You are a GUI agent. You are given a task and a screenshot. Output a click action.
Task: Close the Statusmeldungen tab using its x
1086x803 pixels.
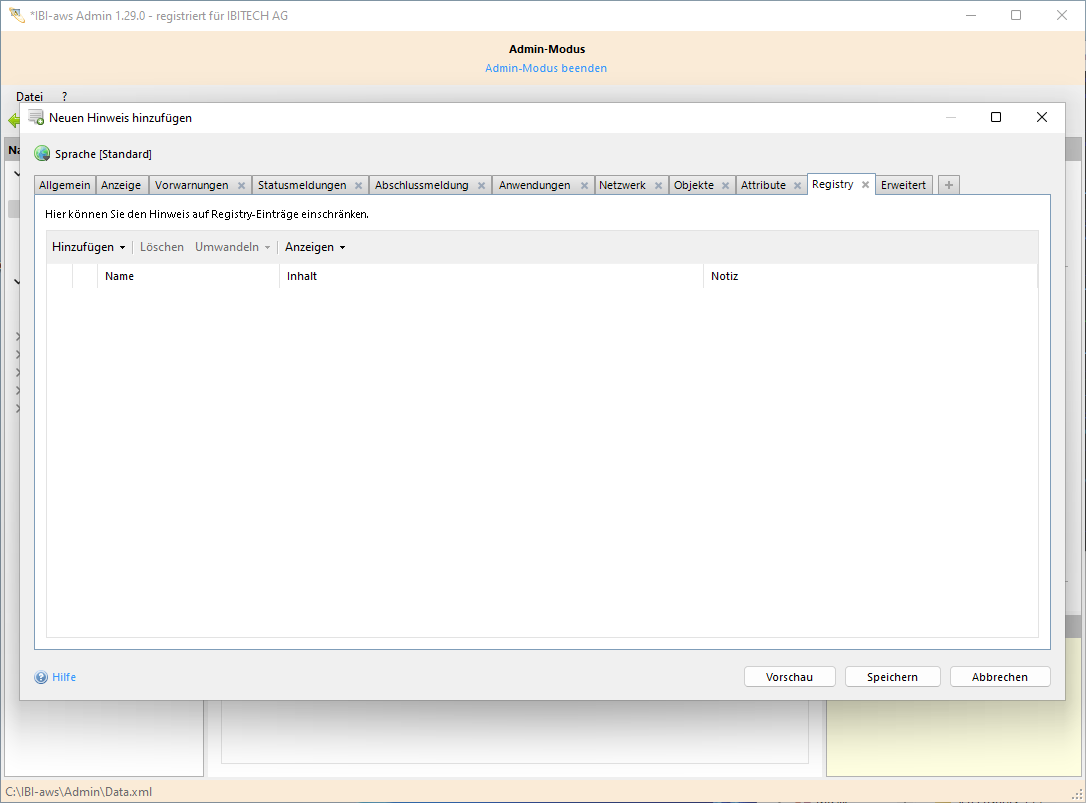[358, 186]
